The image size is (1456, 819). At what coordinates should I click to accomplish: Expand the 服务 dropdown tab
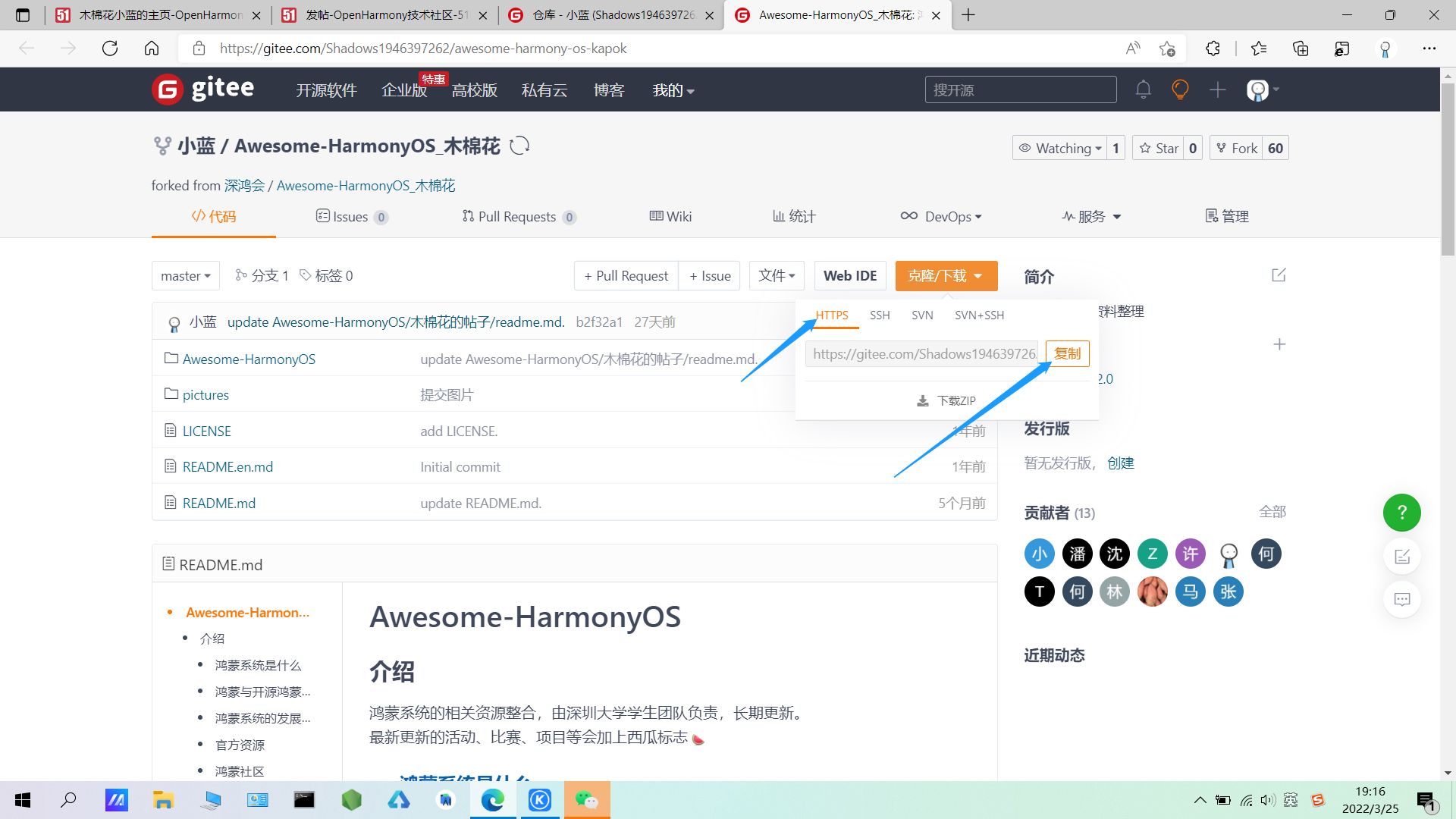pyautogui.click(x=1091, y=217)
